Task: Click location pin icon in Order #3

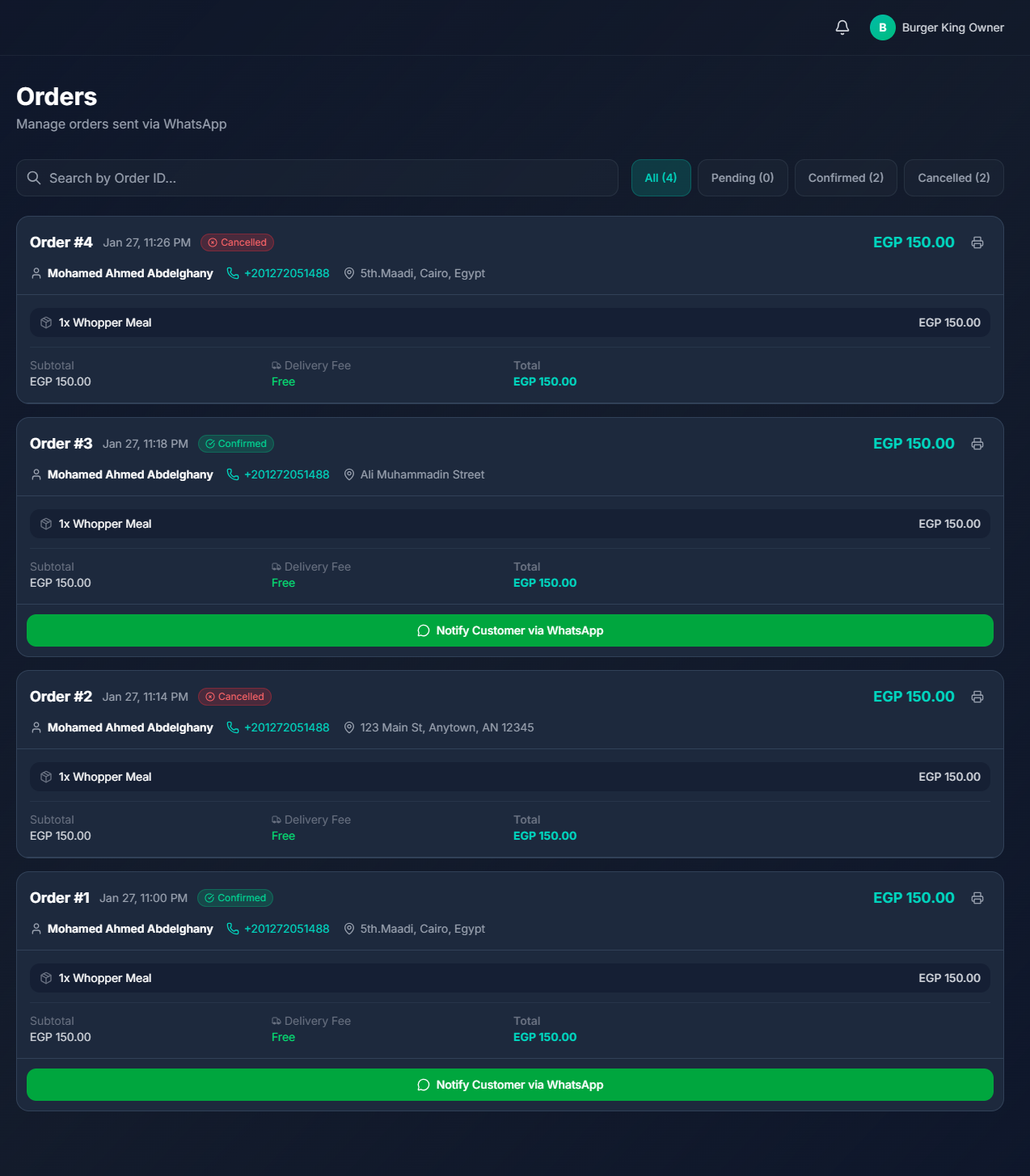Action: click(349, 474)
